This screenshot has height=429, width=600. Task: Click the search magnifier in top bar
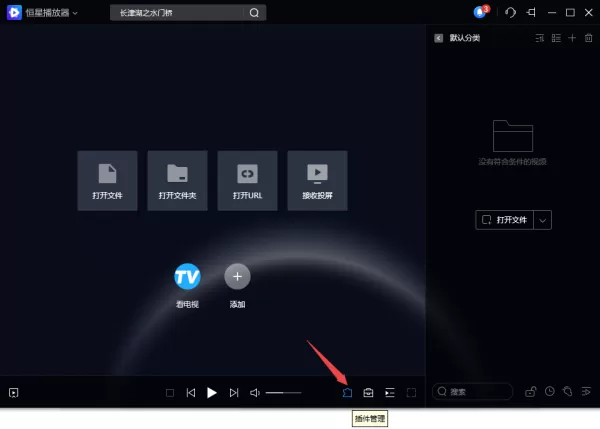pos(254,13)
